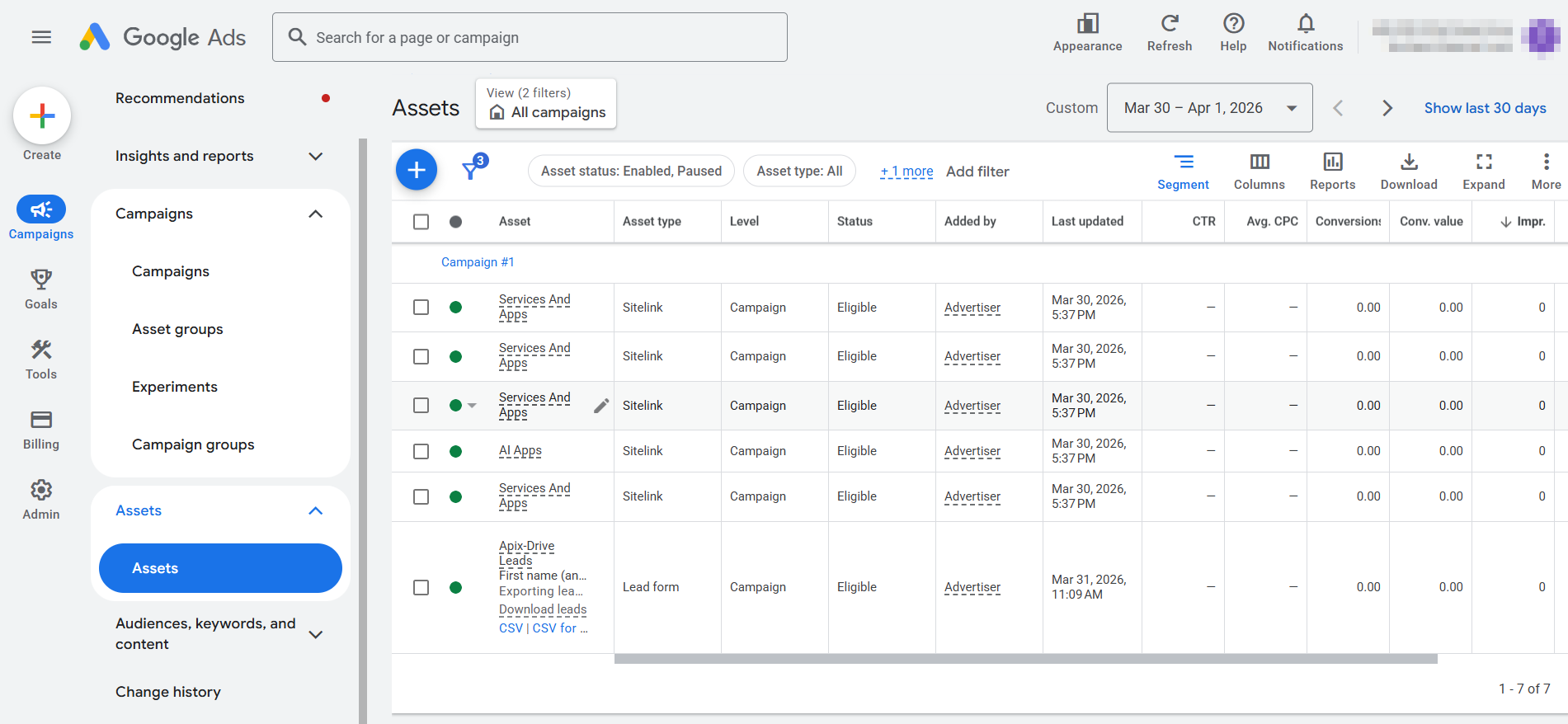Click Add filter
Image resolution: width=1568 pixels, height=724 pixels.
[977, 172]
